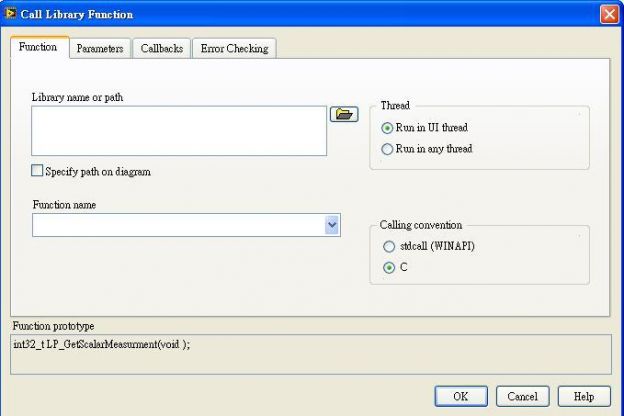Click the Cancel button
Viewport: 624px width, 416px height.
[523, 396]
